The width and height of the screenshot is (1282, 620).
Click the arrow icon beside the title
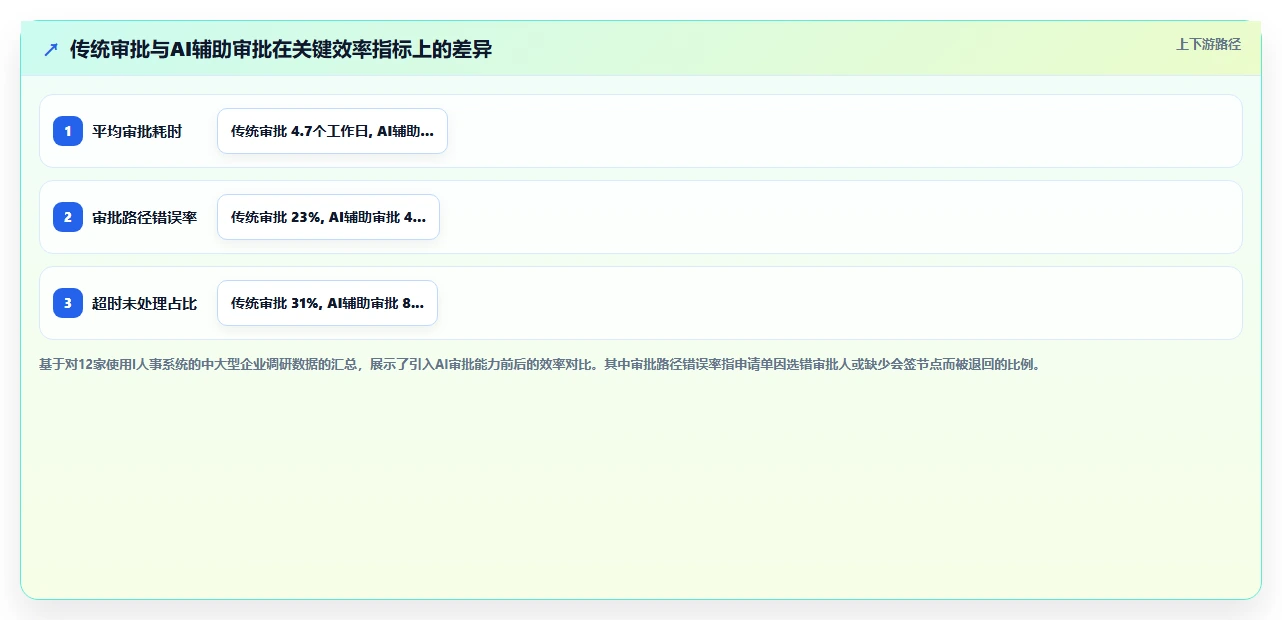point(51,49)
